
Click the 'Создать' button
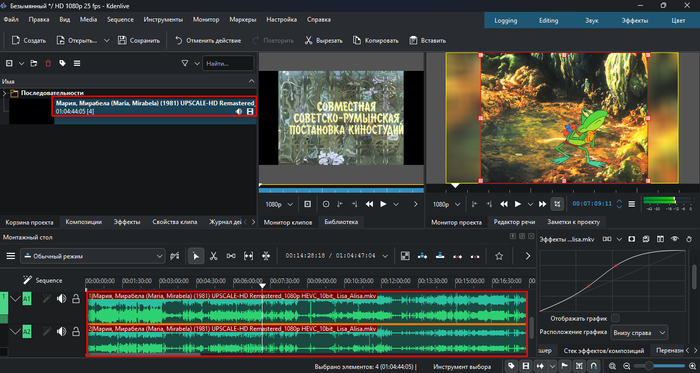[x=29, y=41]
